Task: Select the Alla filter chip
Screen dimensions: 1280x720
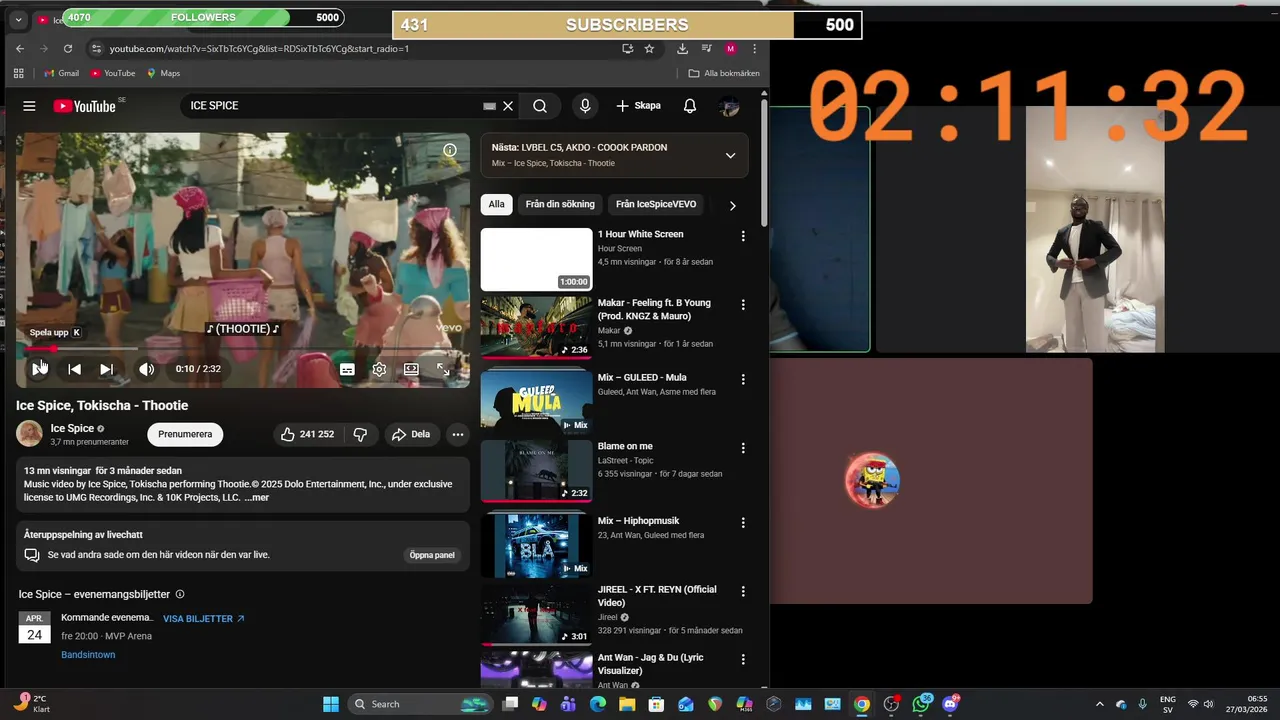Action: (497, 204)
